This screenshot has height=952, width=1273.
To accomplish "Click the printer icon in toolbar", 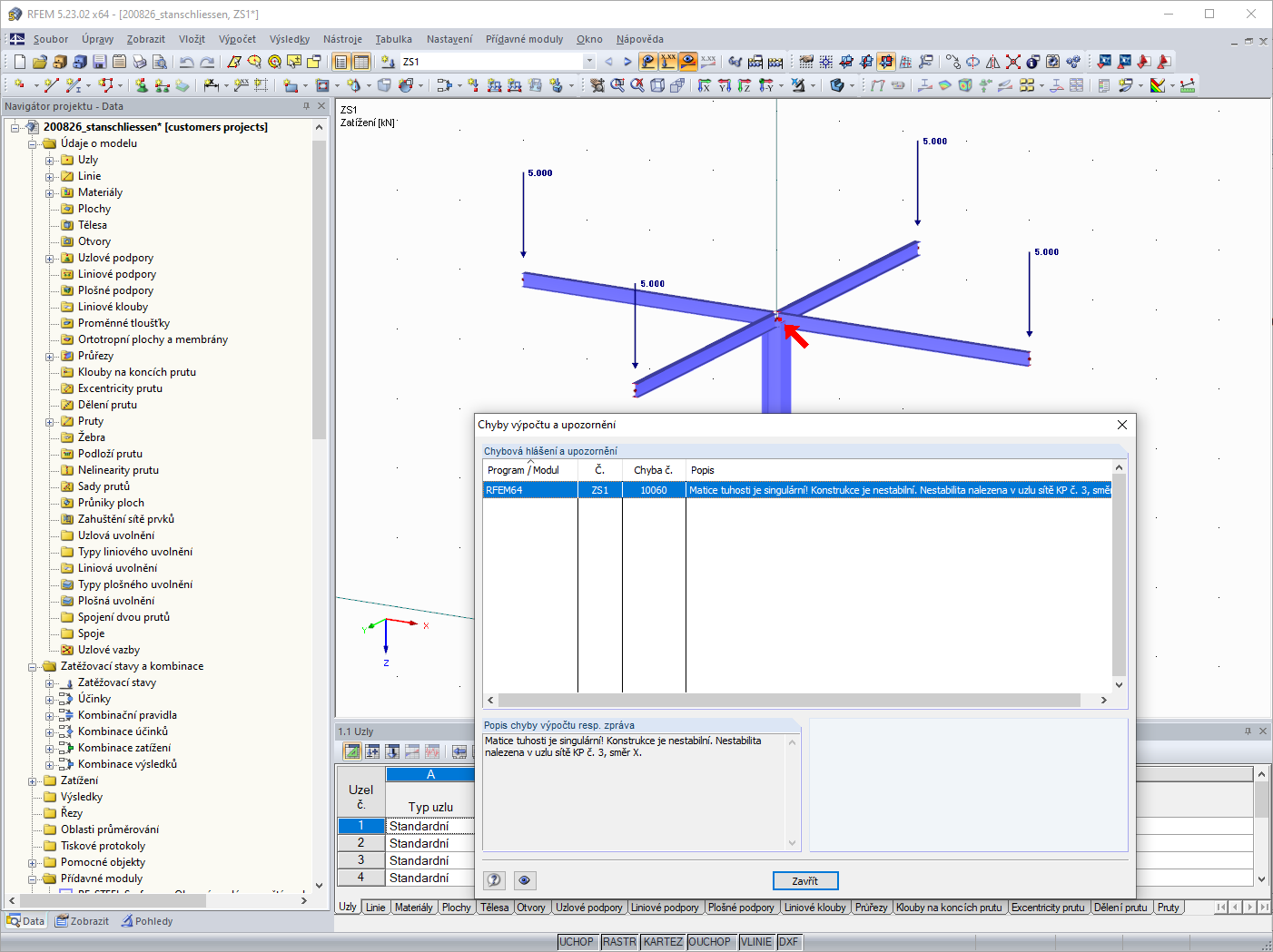I will click(140, 62).
